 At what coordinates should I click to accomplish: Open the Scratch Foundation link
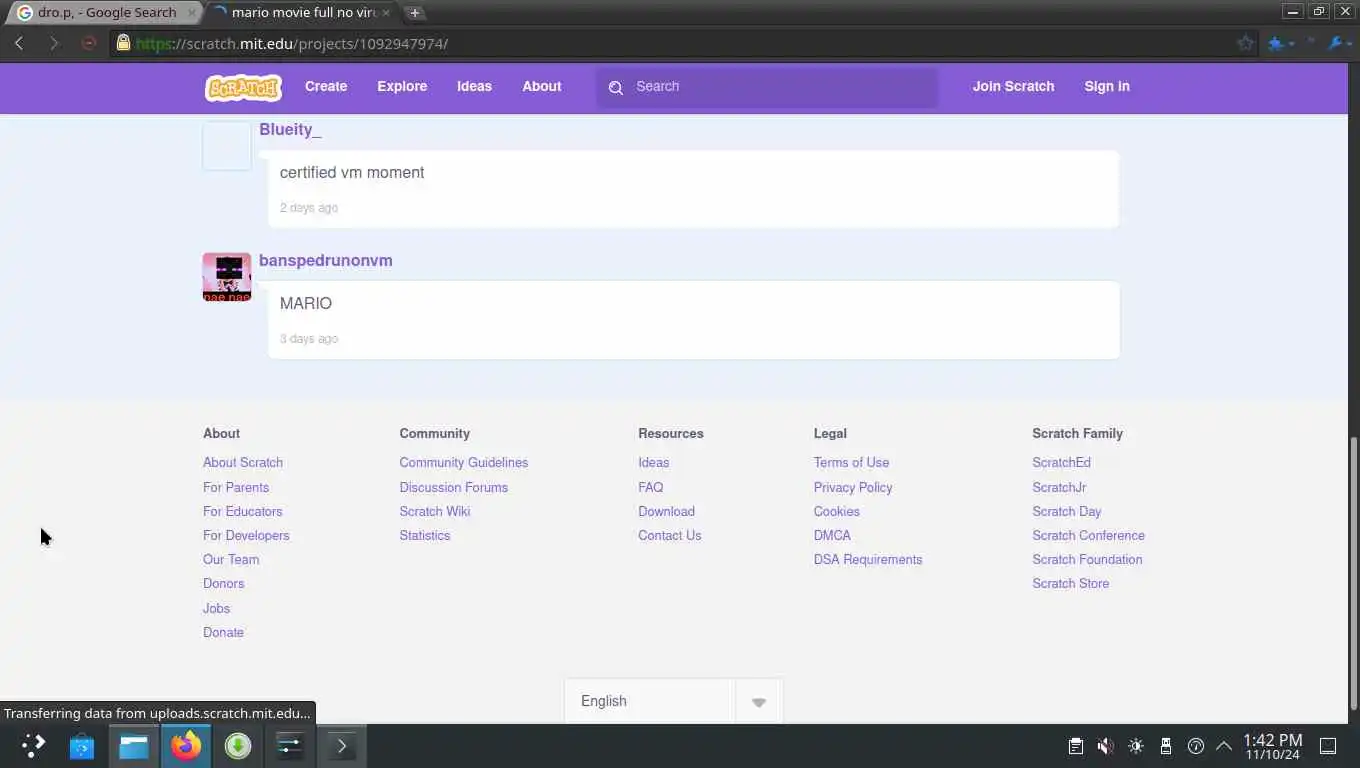pos(1087,559)
